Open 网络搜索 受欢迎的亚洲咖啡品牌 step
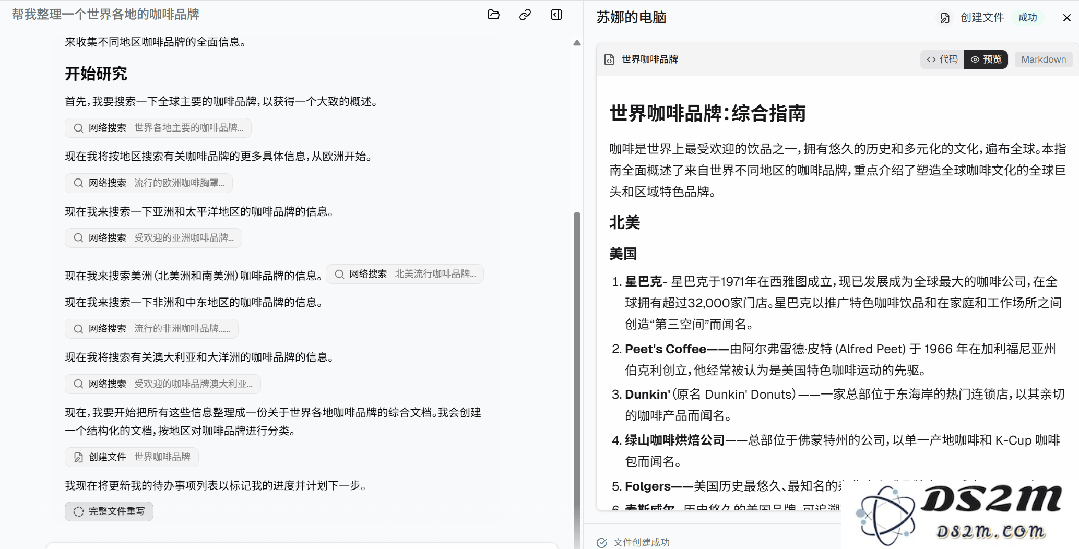The image size is (1079, 549). point(153,238)
